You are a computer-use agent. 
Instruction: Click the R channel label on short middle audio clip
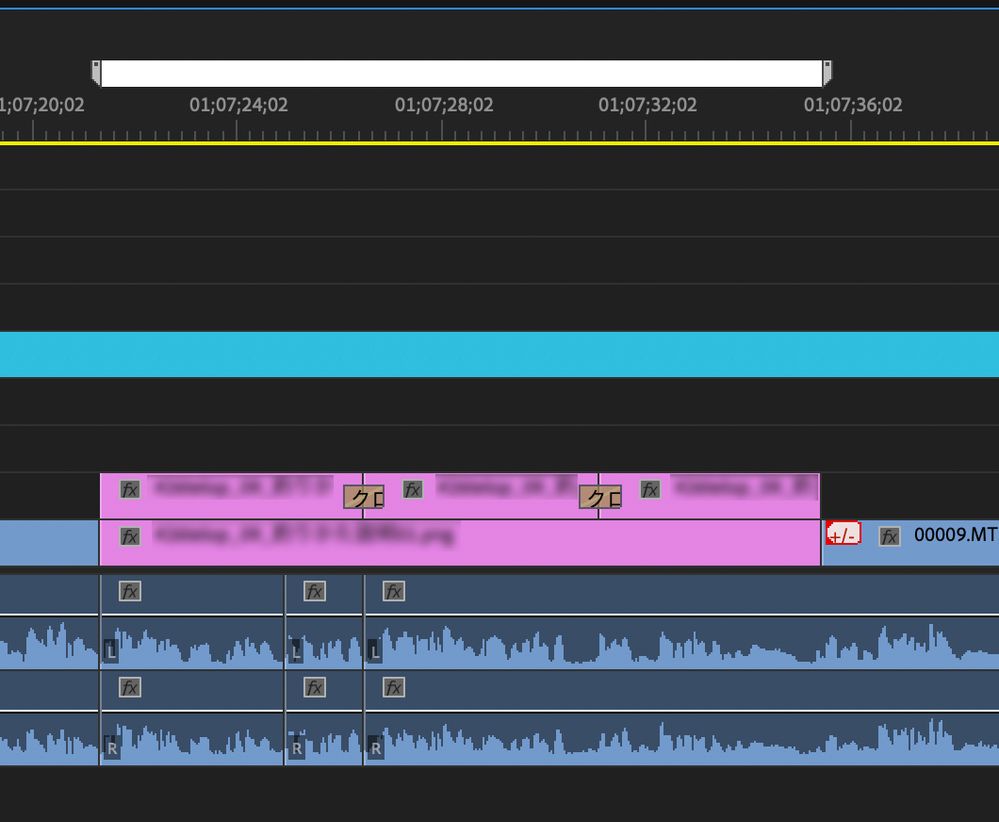[296, 747]
